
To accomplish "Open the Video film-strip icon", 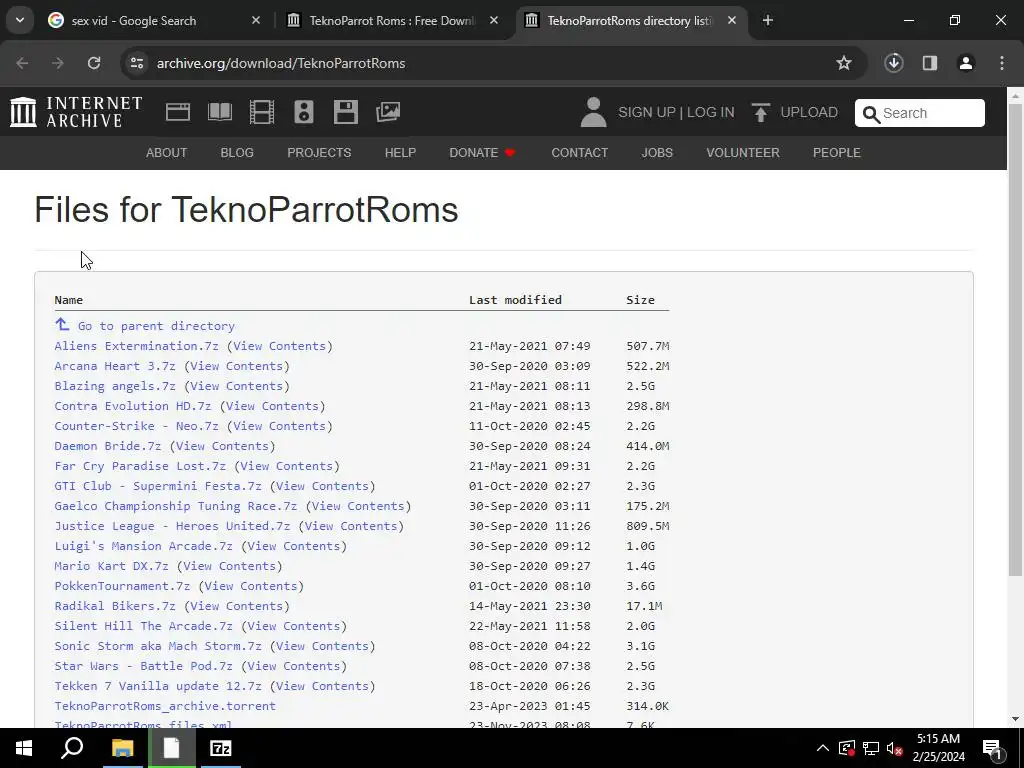I will (x=262, y=112).
